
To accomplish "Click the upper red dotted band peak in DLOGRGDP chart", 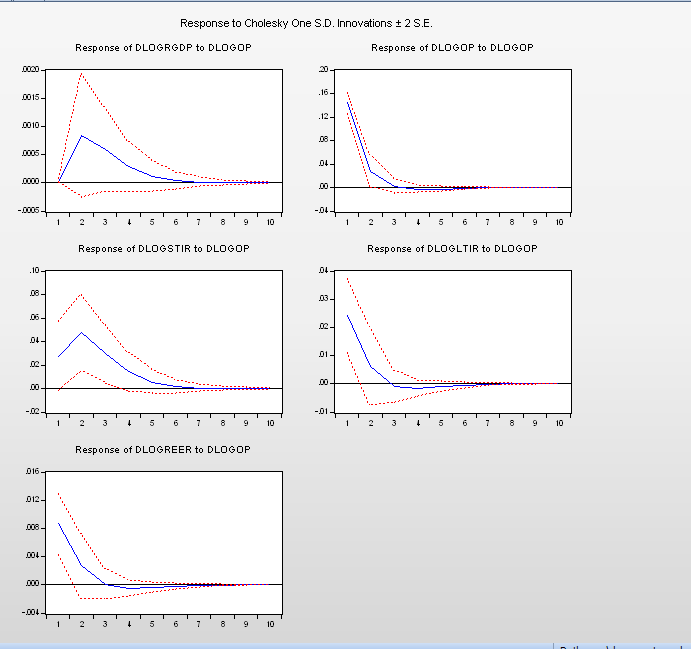I will click(x=82, y=73).
